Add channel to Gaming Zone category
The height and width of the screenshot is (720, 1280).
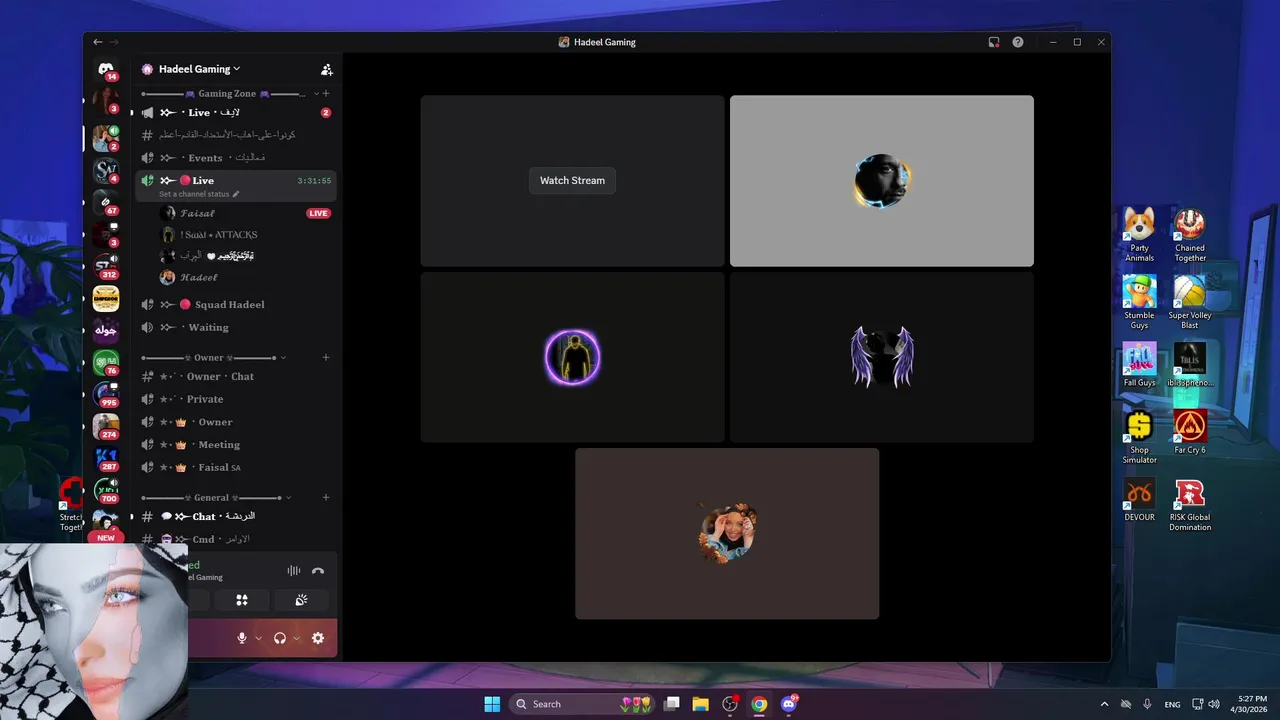click(x=326, y=93)
